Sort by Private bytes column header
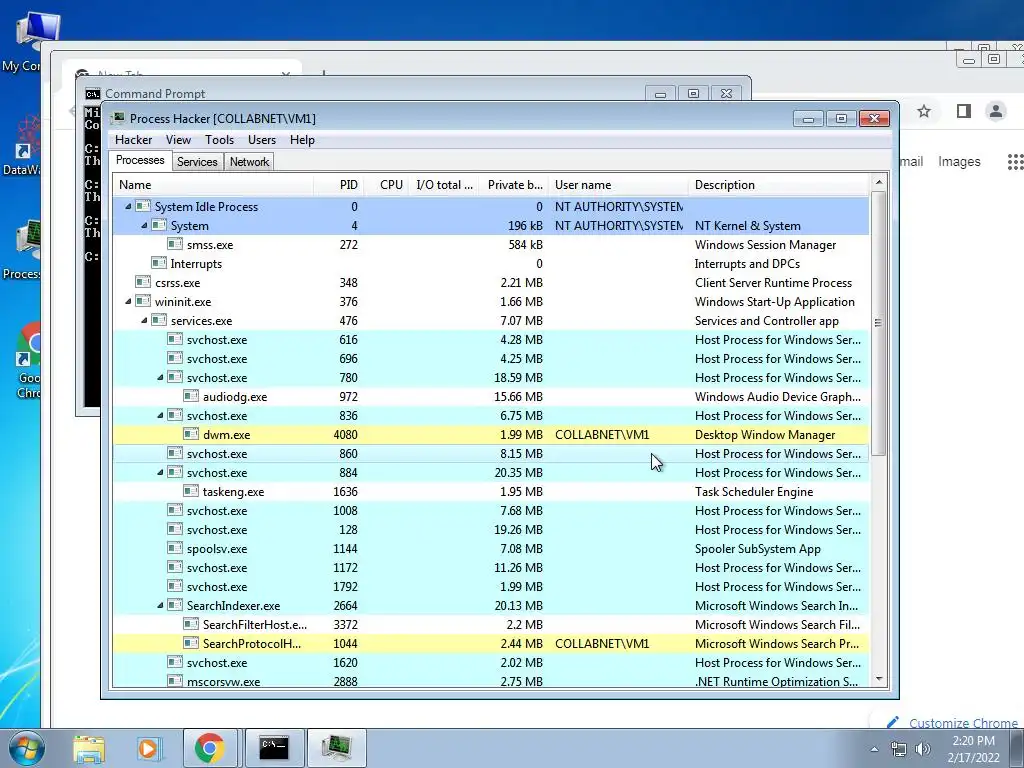The image size is (1024, 768). [x=514, y=185]
